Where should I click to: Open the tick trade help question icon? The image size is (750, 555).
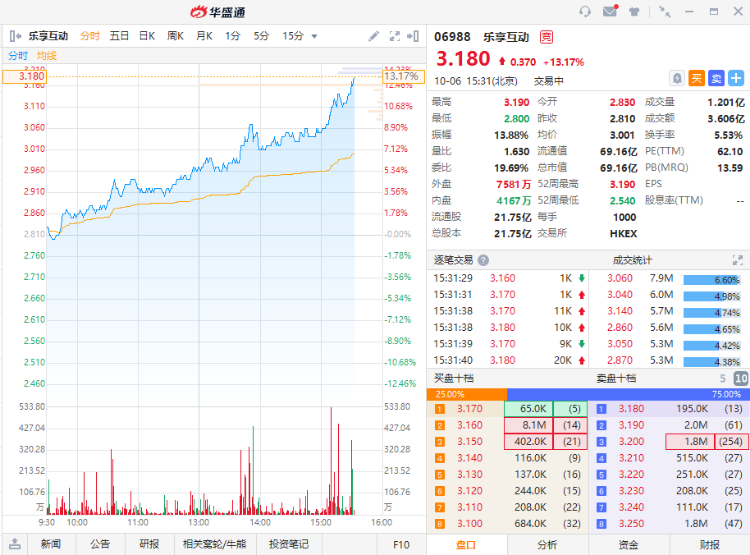click(484, 260)
